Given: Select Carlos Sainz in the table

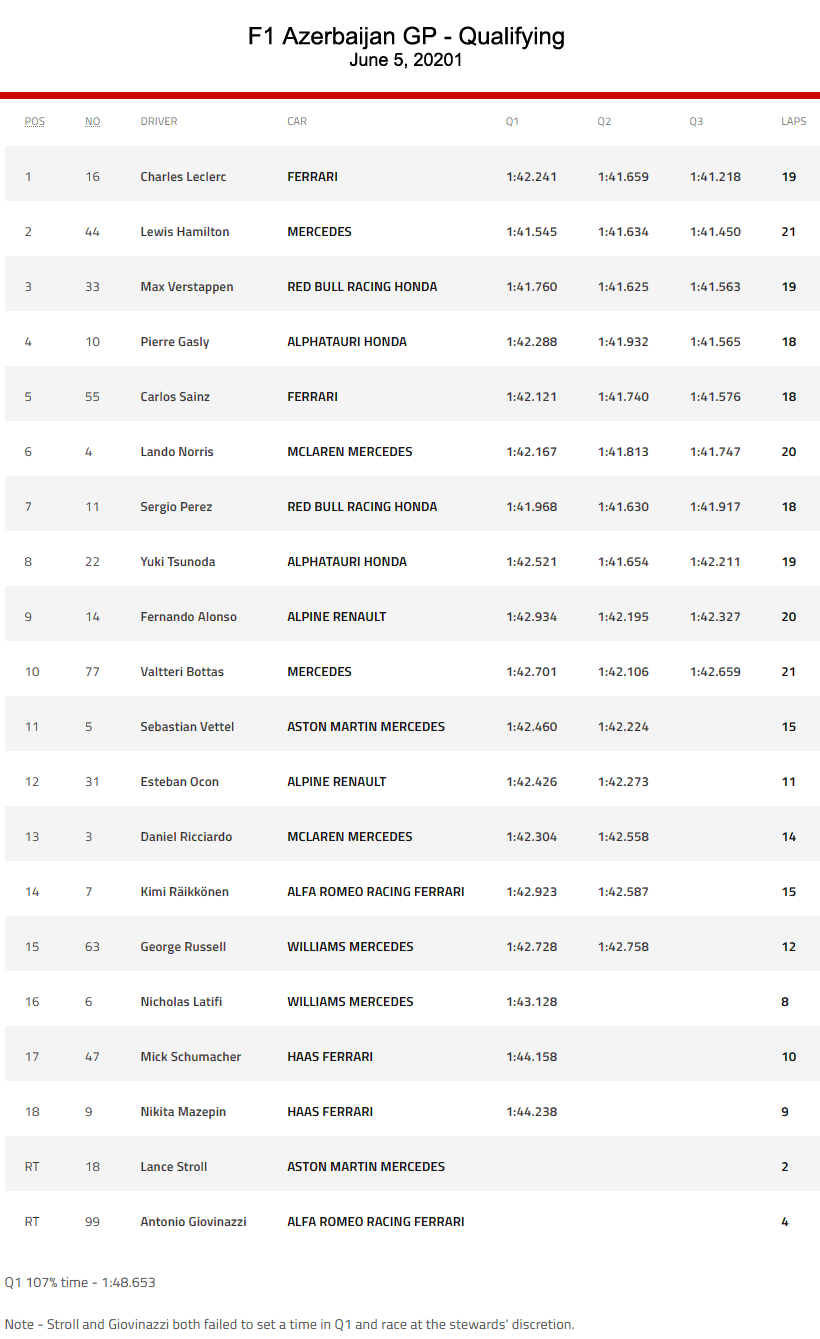Looking at the screenshot, I should [175, 397].
